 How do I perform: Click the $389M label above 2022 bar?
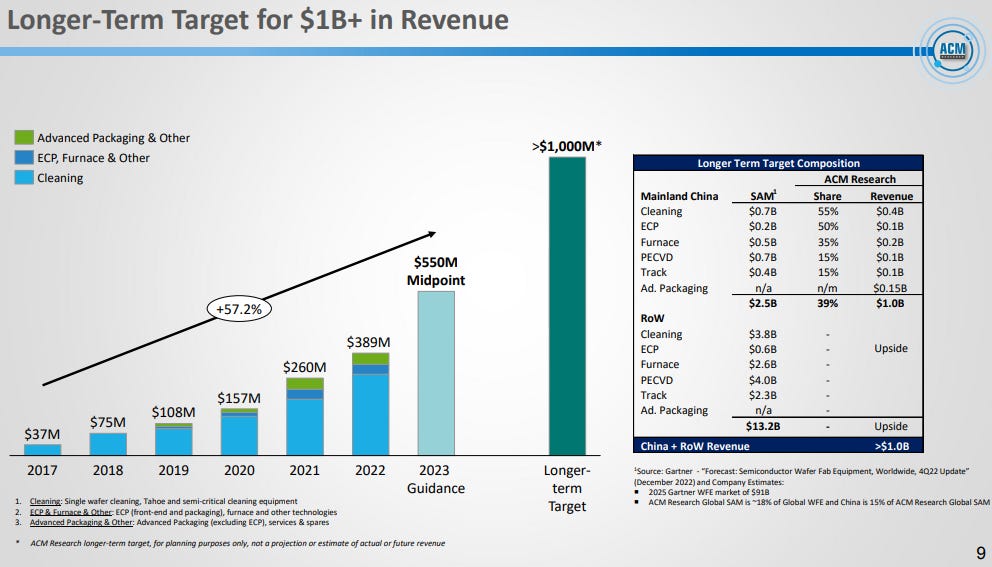pyautogui.click(x=368, y=342)
